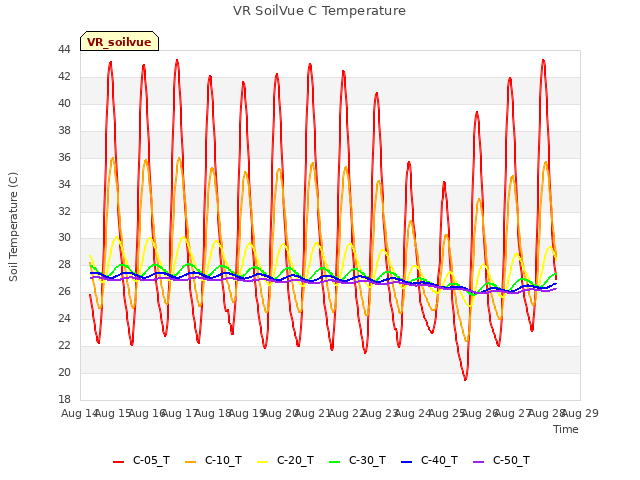This screenshot has height=480, width=640.
Task: Click the 32 y-axis tick label
Action: click(x=64, y=211)
